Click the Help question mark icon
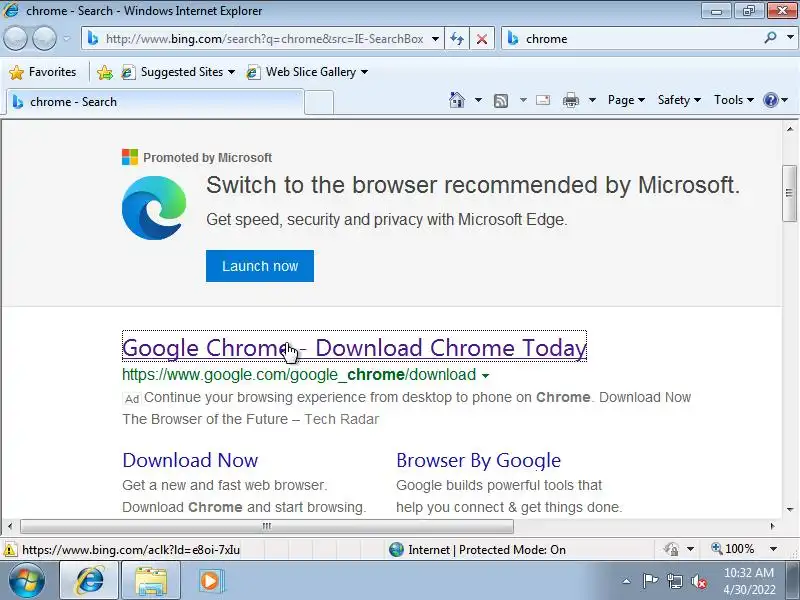The image size is (800, 600). point(770,100)
